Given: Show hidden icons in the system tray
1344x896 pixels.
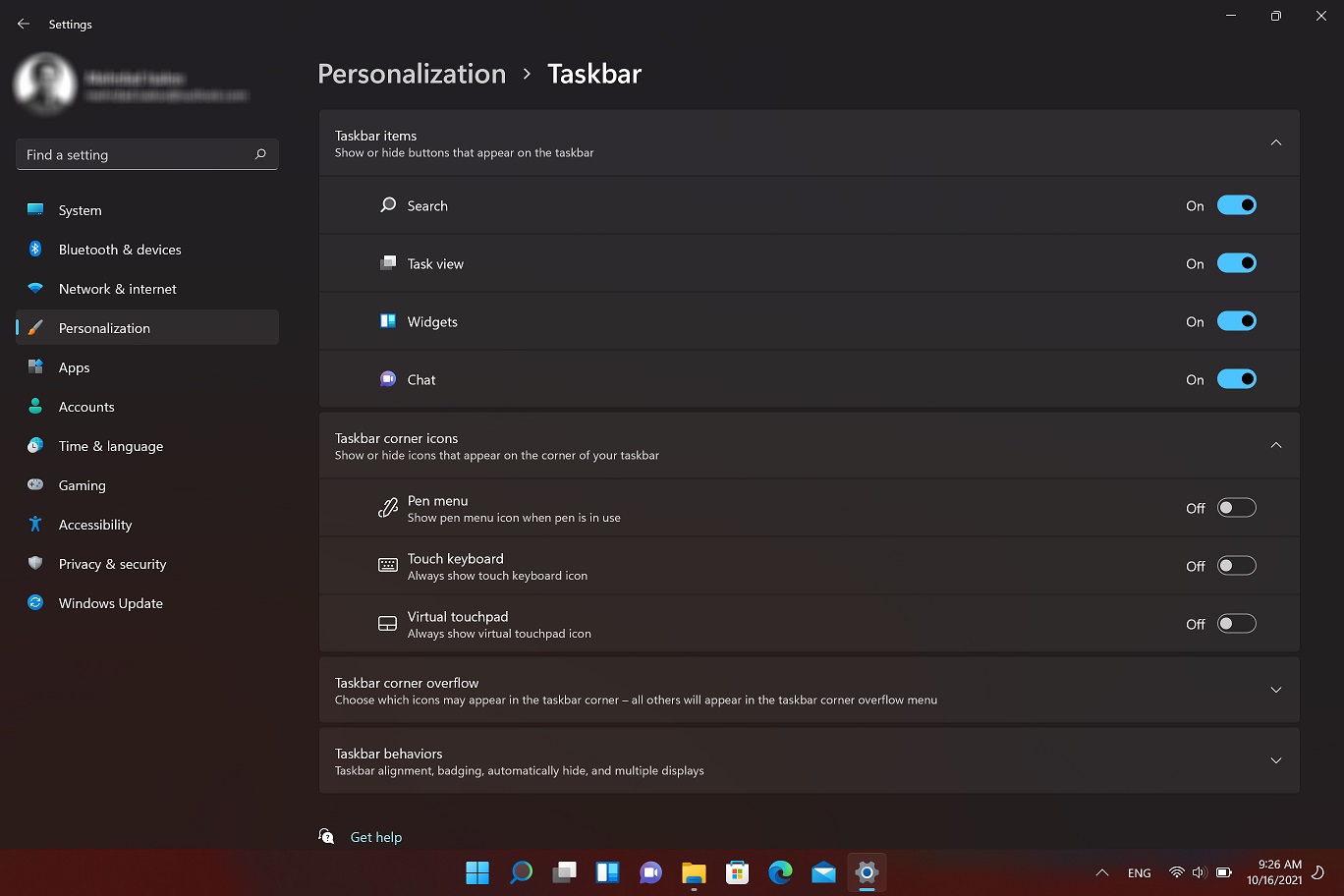Looking at the screenshot, I should (1102, 872).
